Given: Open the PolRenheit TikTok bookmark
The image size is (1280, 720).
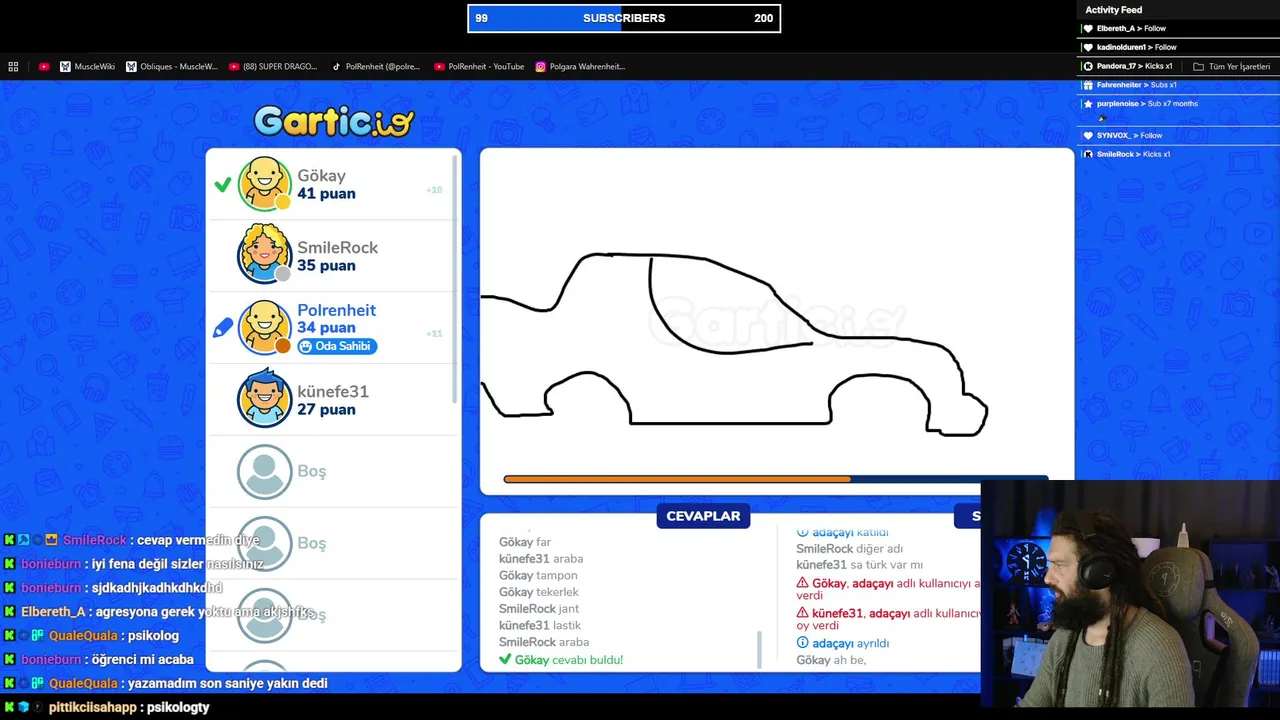Looking at the screenshot, I should (x=376, y=67).
